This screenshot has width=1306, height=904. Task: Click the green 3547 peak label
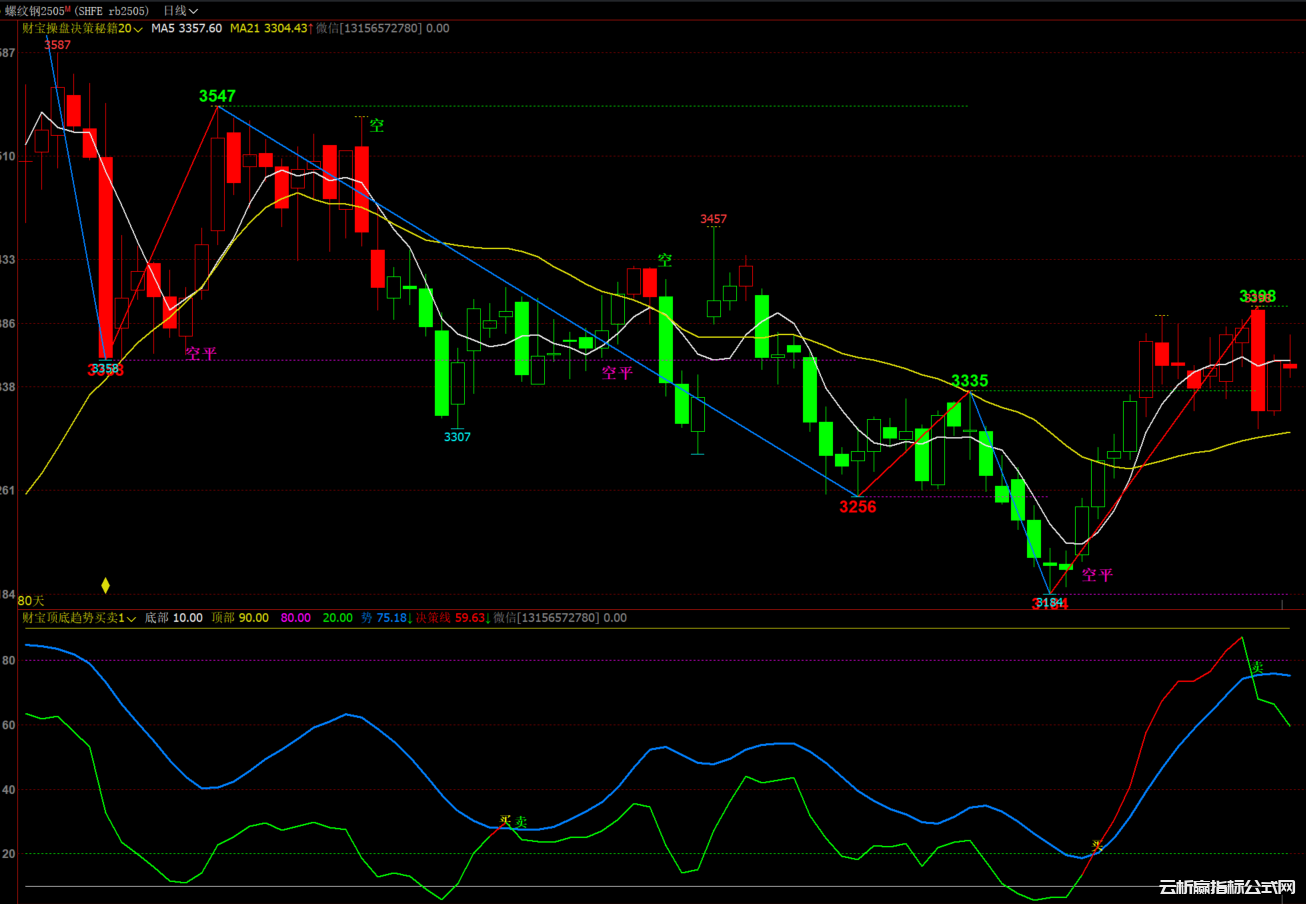tap(217, 96)
